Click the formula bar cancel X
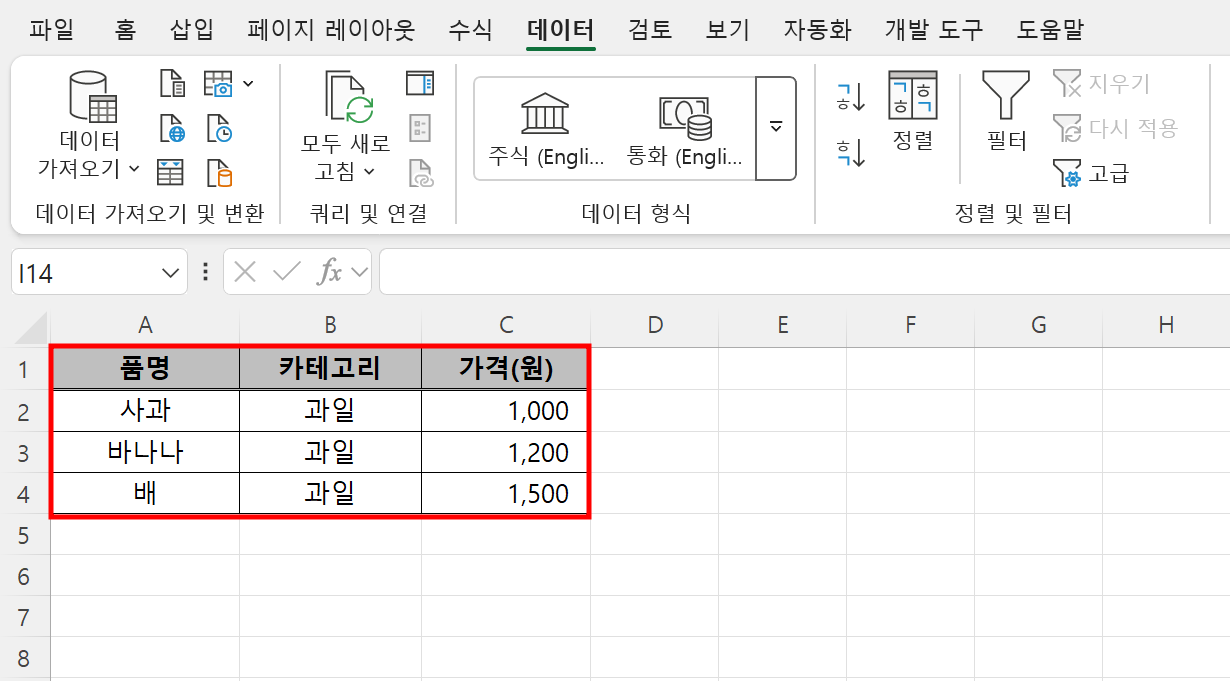1230x681 pixels. click(x=245, y=272)
